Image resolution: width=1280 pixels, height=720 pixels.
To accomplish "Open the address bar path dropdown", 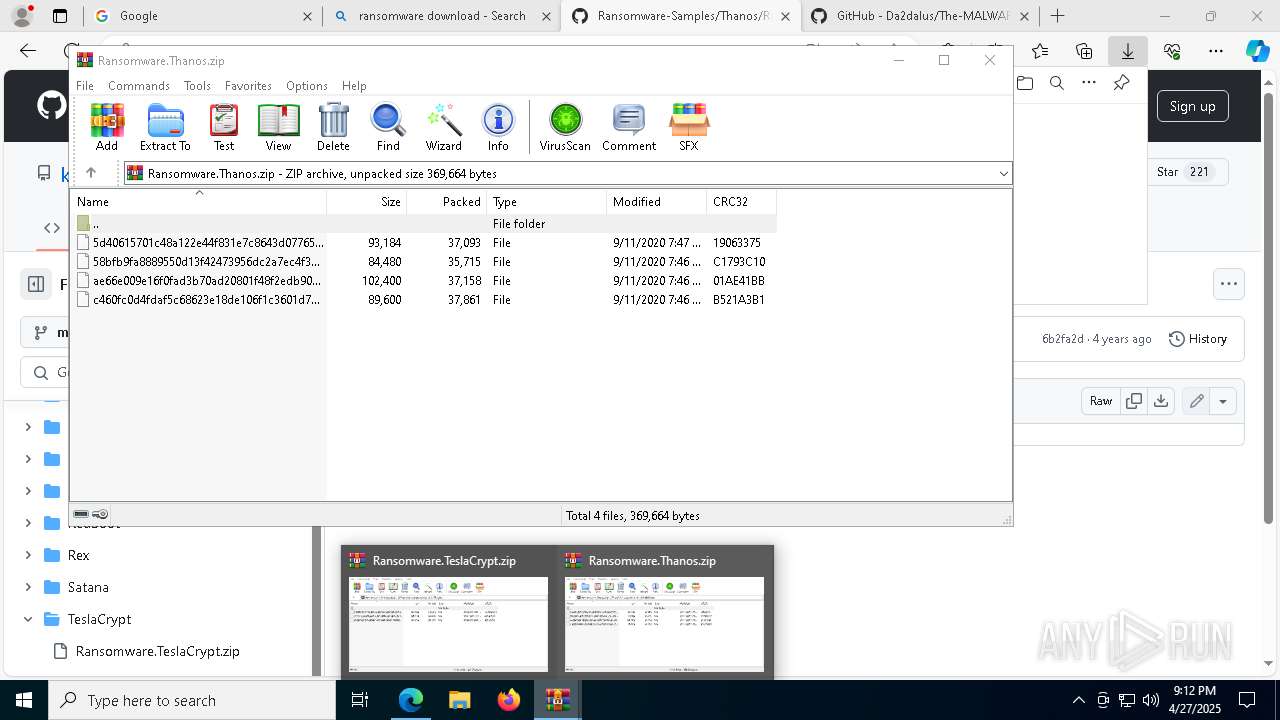I will tap(1003, 174).
